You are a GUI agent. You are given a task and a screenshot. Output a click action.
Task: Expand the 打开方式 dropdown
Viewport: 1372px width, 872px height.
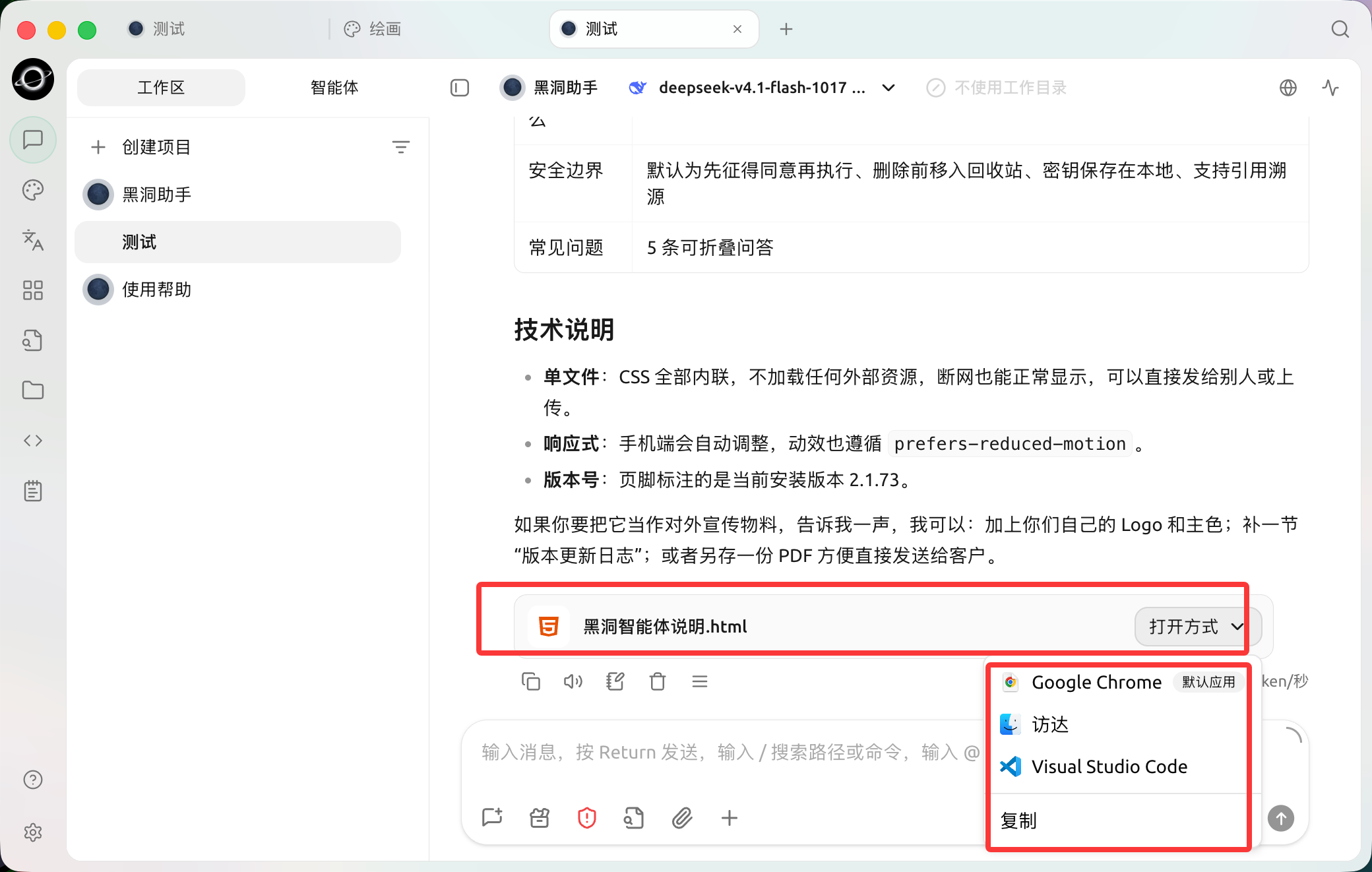click(x=1197, y=627)
